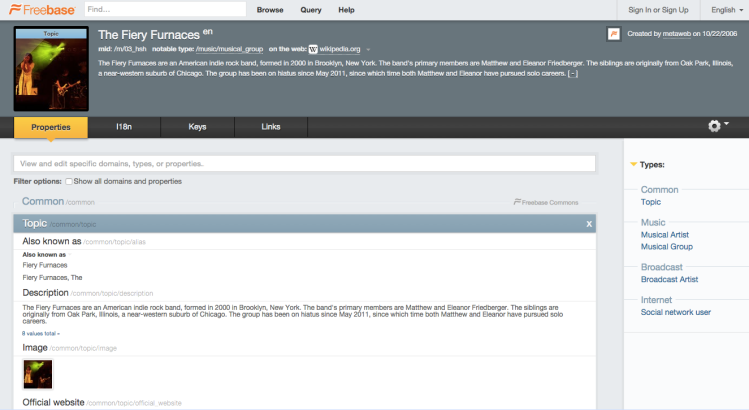Screen dimensions: 749x410
Task: Click Sign In or Sign Up
Action: (x=658, y=10)
